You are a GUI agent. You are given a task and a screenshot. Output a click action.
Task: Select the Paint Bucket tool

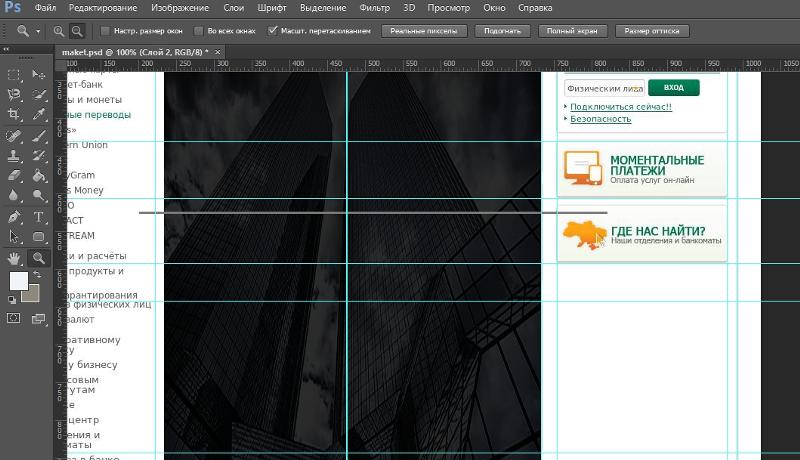39,176
